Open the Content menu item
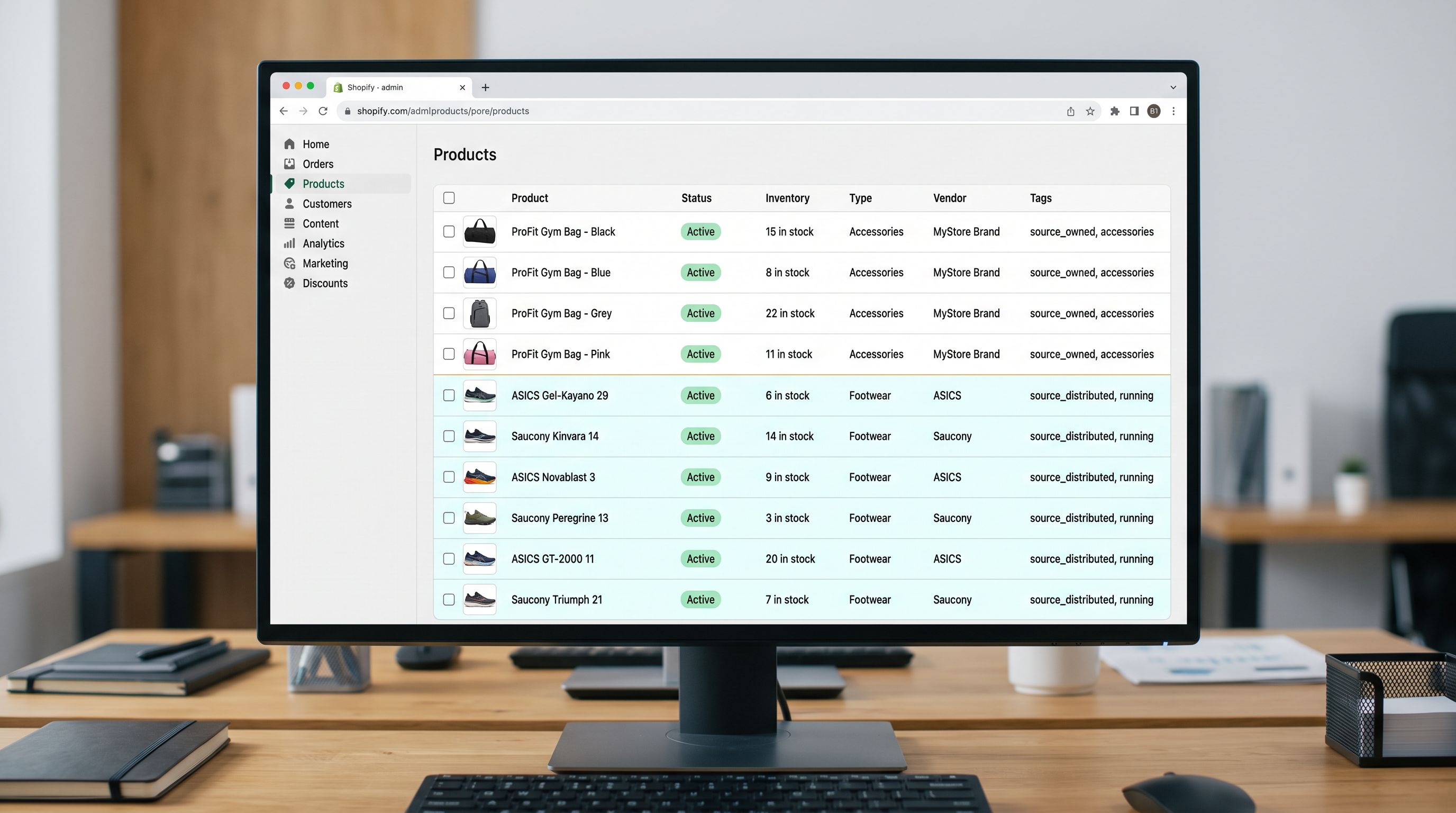Screen dimensions: 1456x813 (x=321, y=223)
